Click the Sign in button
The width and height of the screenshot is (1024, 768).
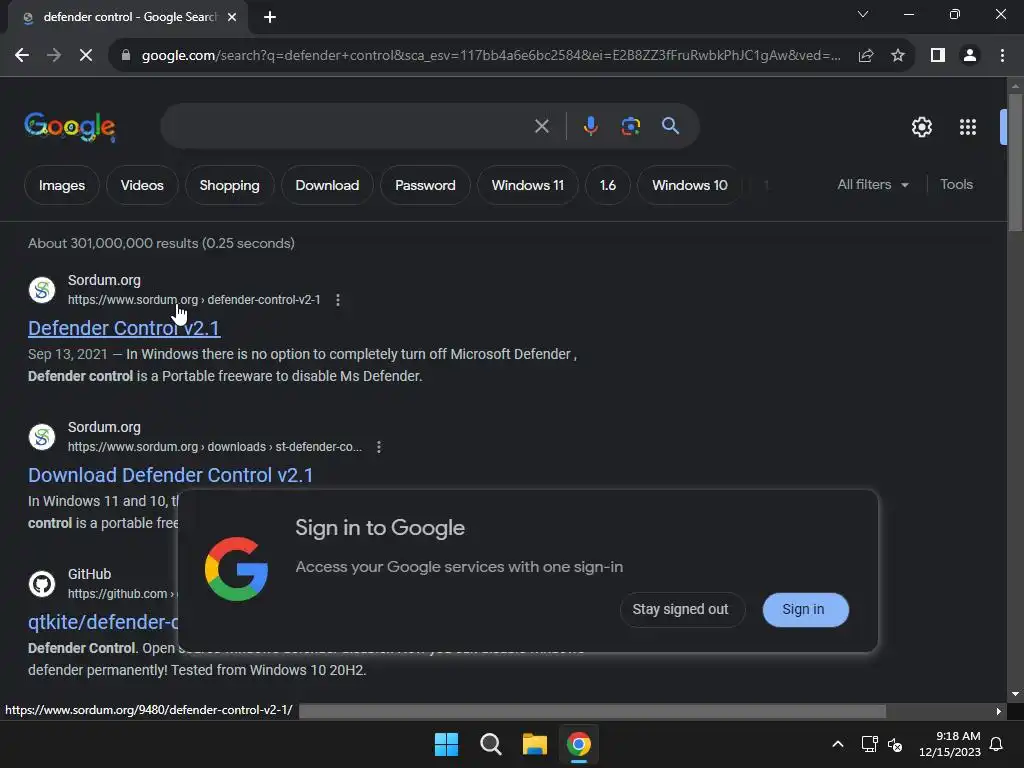805,609
